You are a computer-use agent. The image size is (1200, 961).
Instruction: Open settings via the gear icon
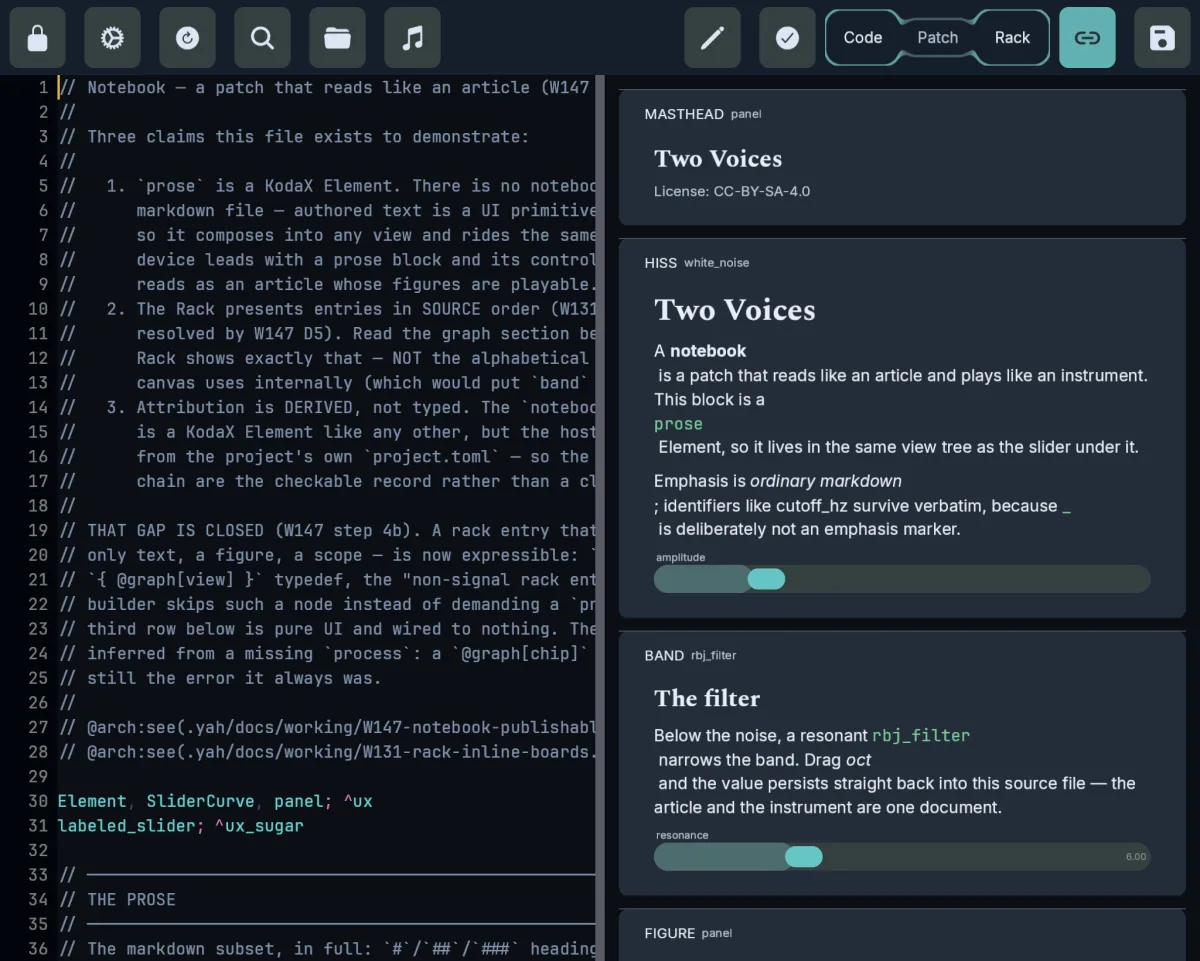[x=113, y=38]
